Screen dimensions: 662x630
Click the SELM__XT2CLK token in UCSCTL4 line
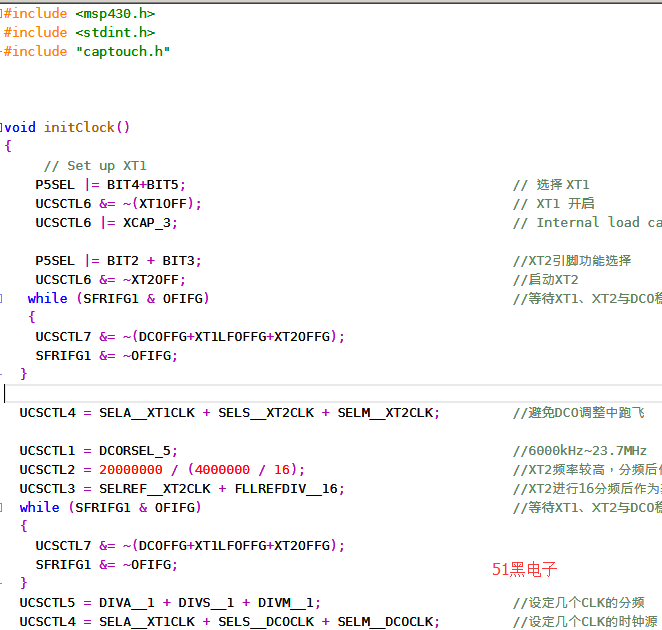385,413
